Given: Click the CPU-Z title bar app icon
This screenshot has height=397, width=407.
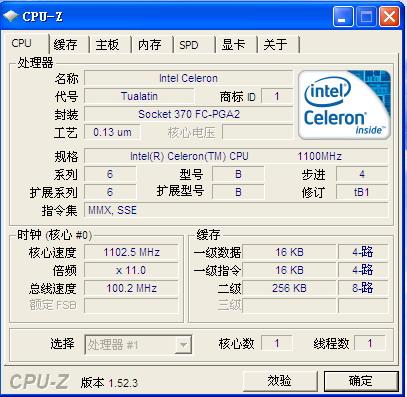Looking at the screenshot, I should click(10, 16).
